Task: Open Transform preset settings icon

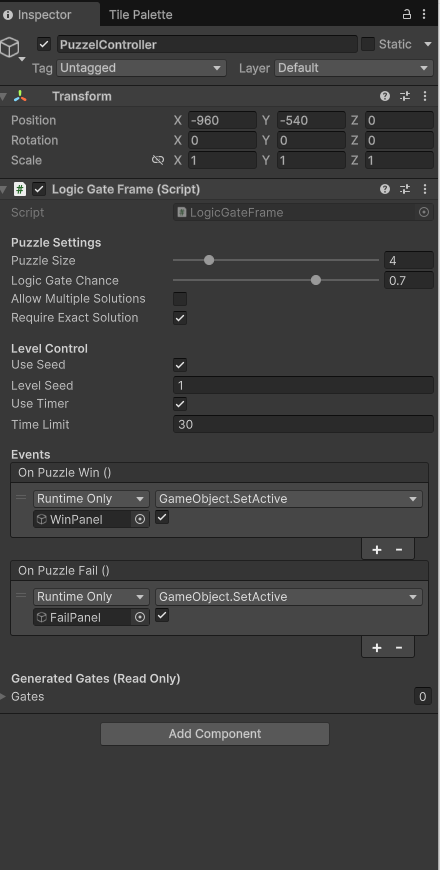Action: (x=405, y=96)
